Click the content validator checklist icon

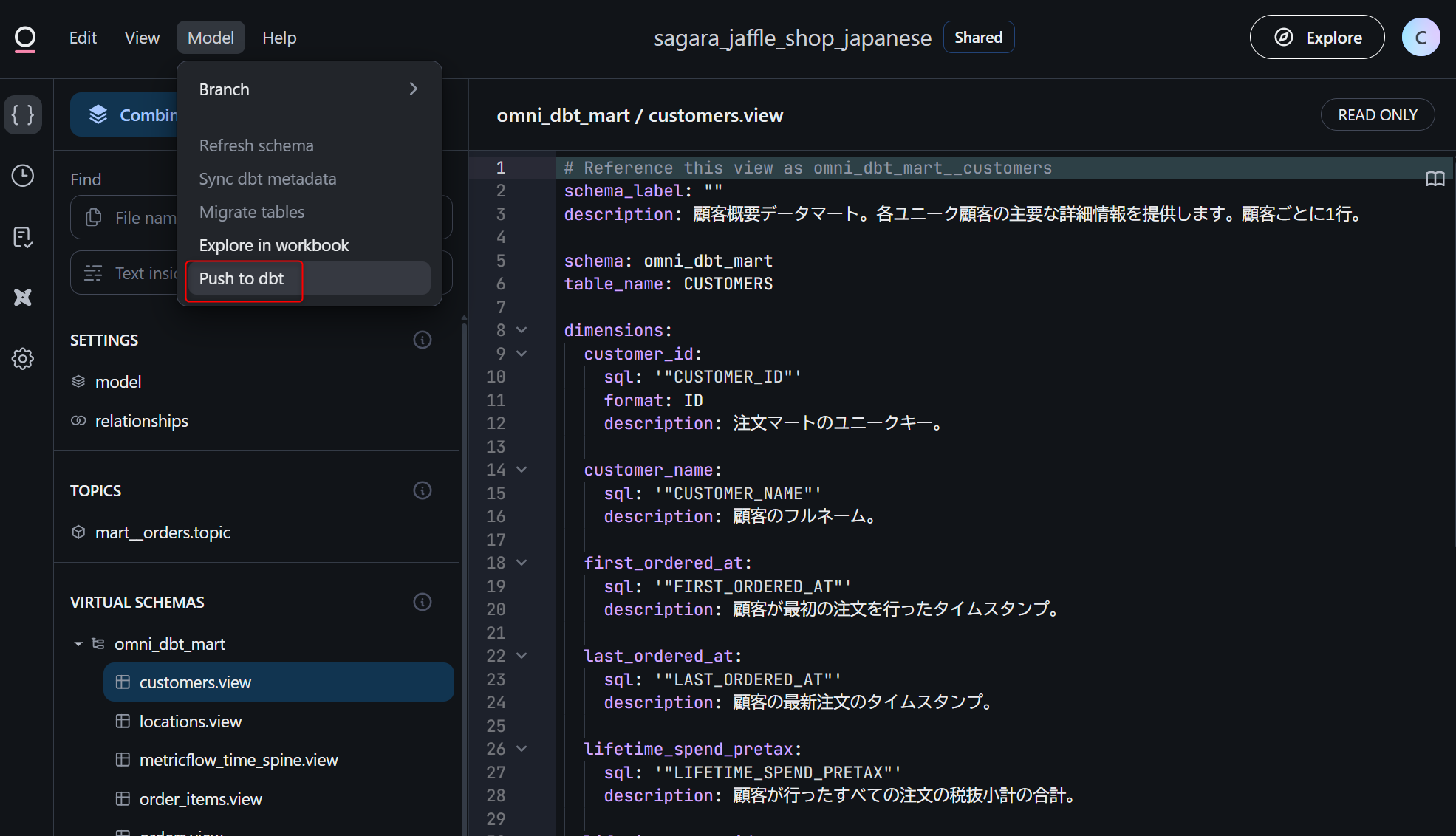coord(23,237)
